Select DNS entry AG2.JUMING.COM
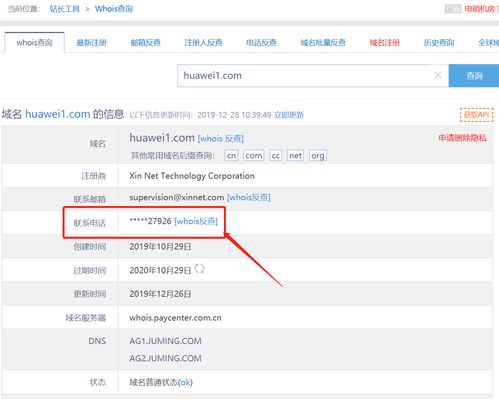 (x=165, y=358)
